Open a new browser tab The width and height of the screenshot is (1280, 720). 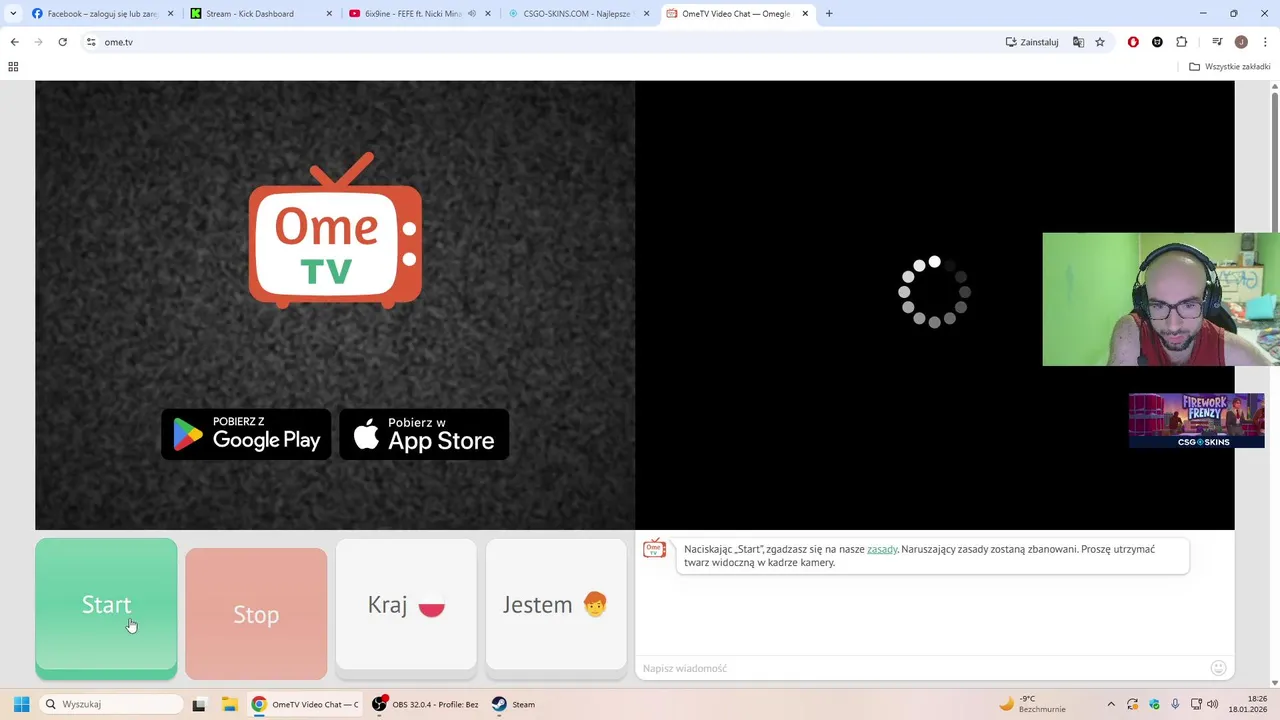click(829, 14)
